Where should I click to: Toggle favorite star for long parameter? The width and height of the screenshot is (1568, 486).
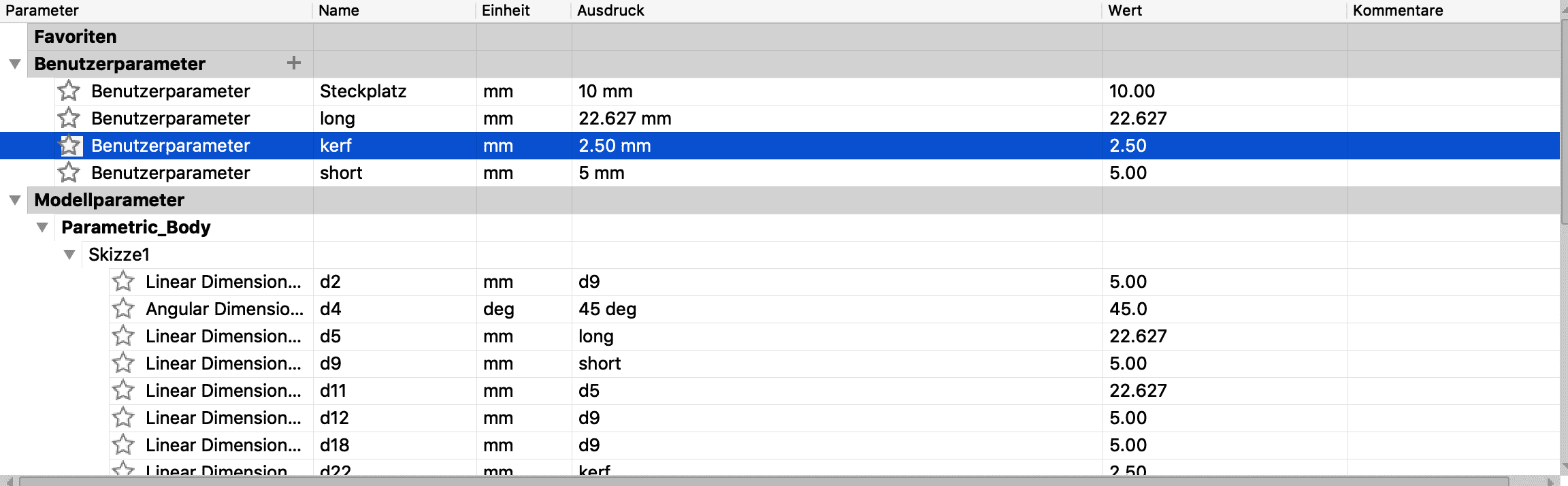pyautogui.click(x=69, y=118)
